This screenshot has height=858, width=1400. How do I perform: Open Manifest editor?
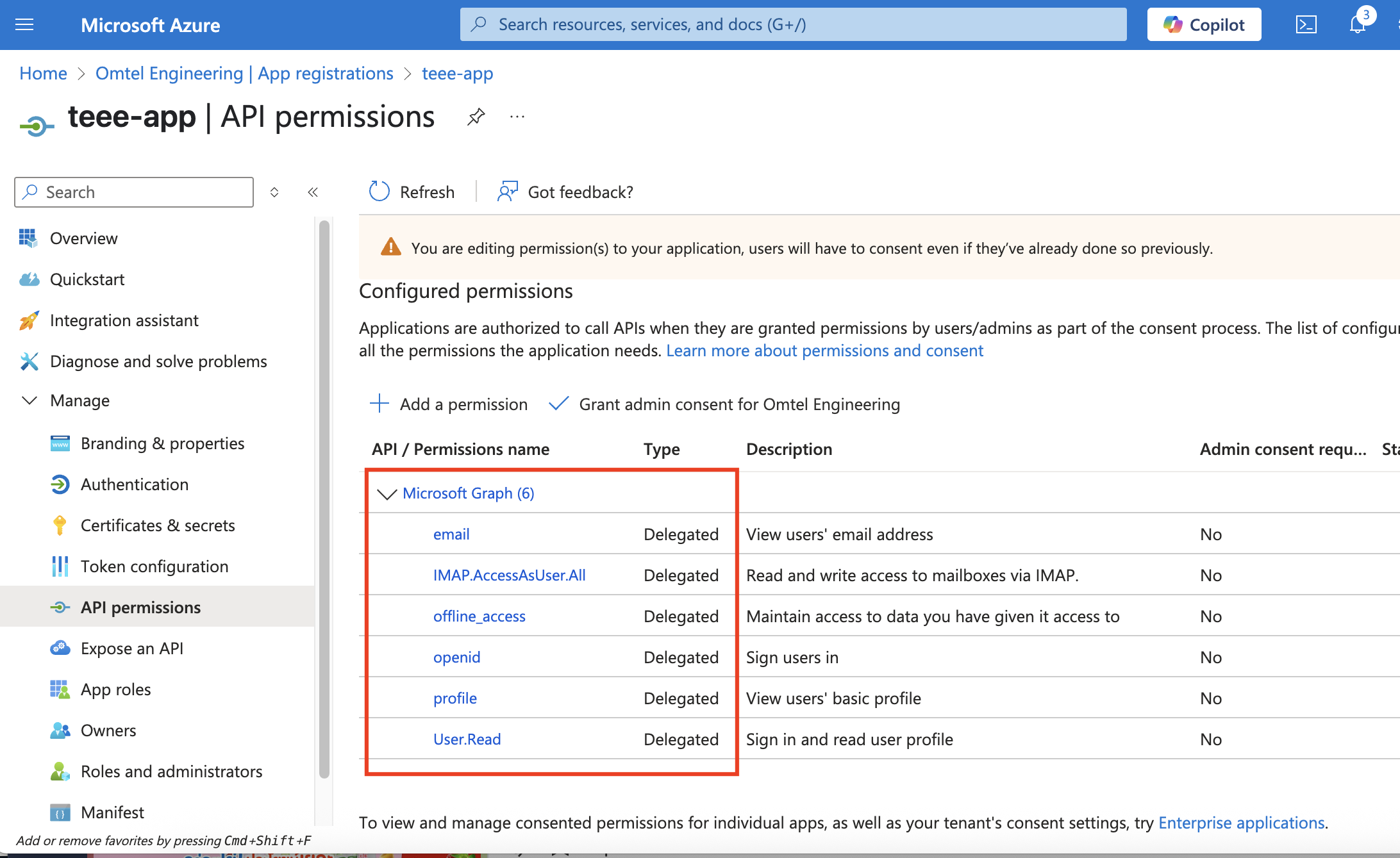point(113,813)
